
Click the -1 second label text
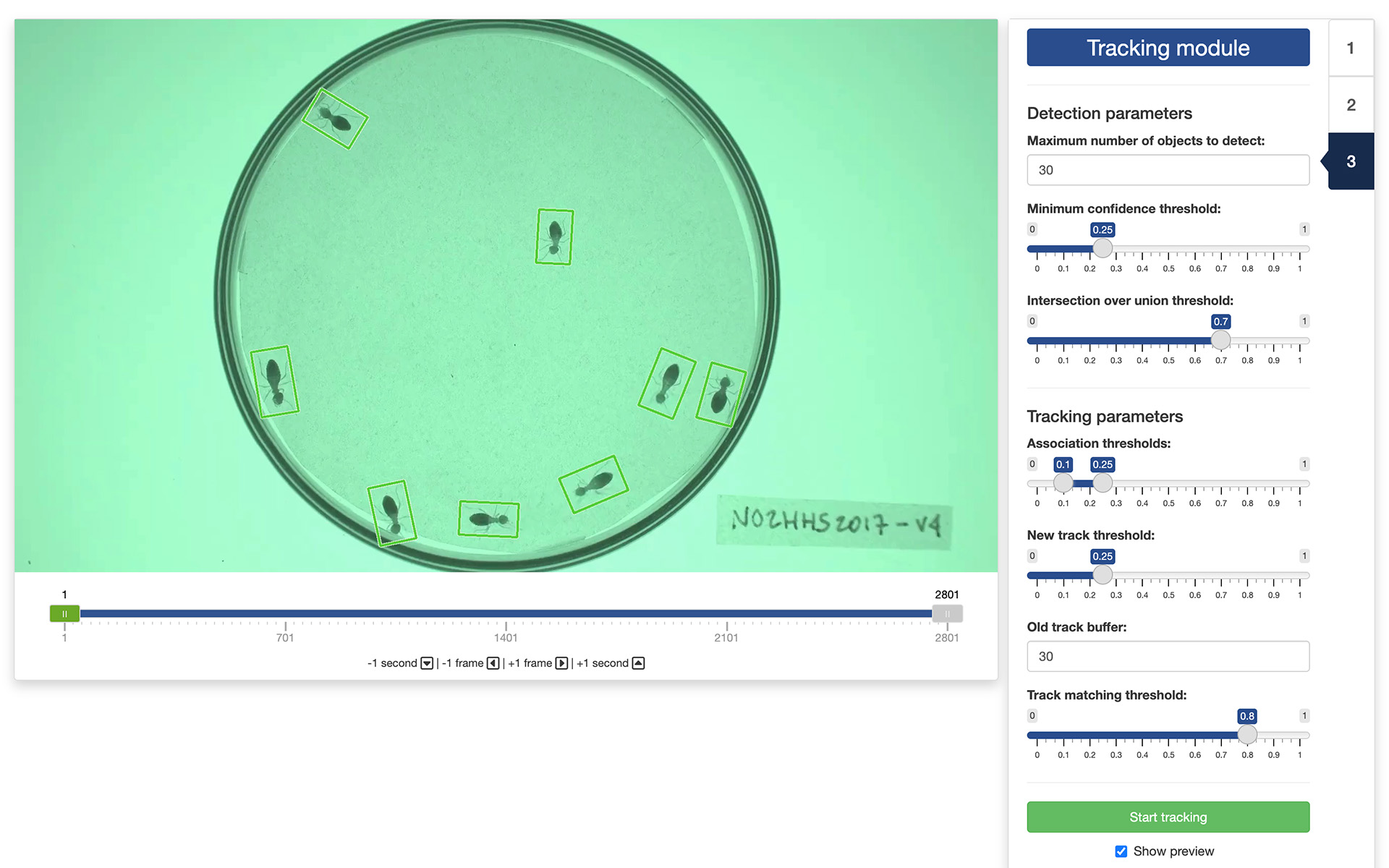pos(392,663)
